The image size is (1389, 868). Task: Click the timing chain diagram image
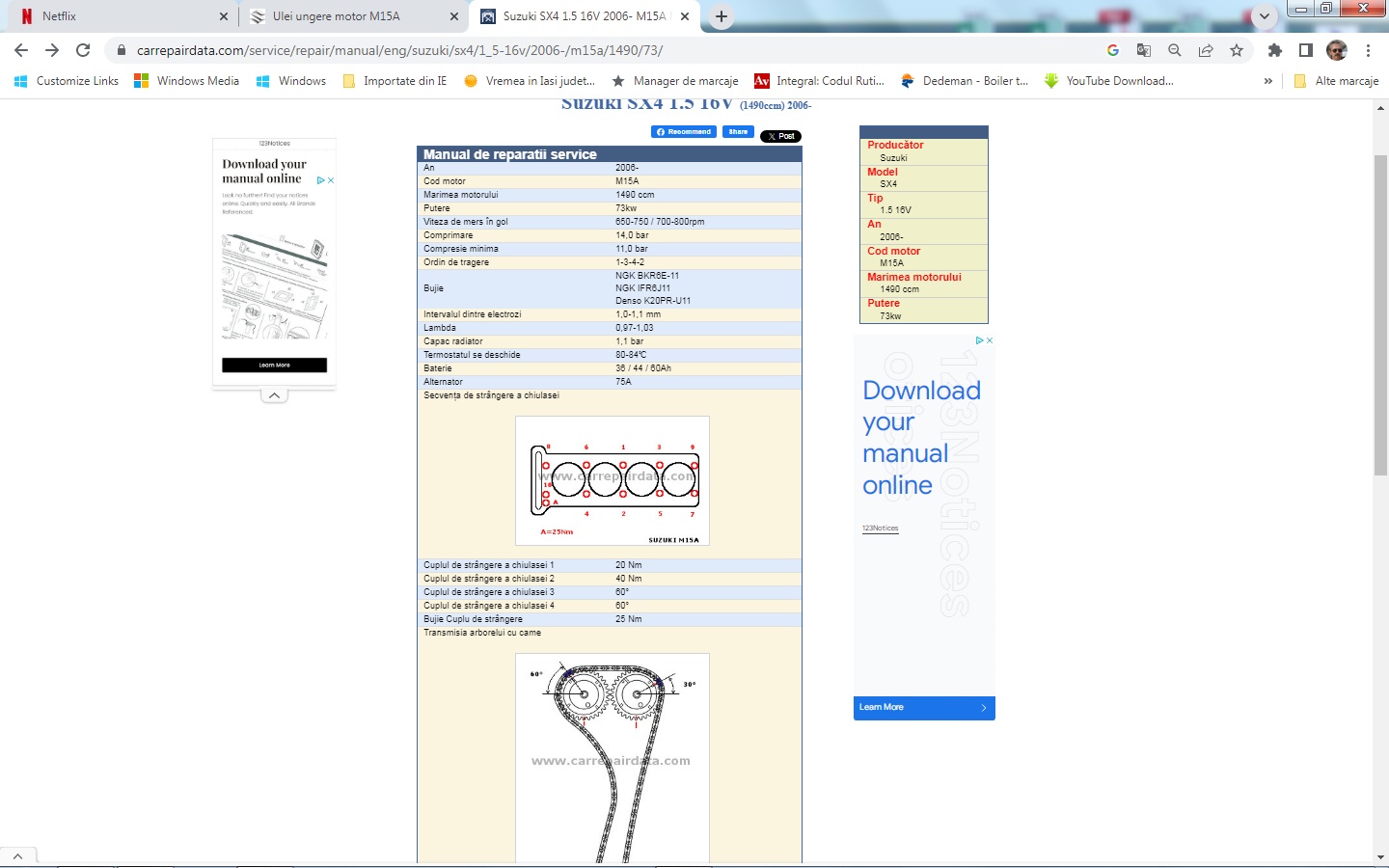[613, 758]
